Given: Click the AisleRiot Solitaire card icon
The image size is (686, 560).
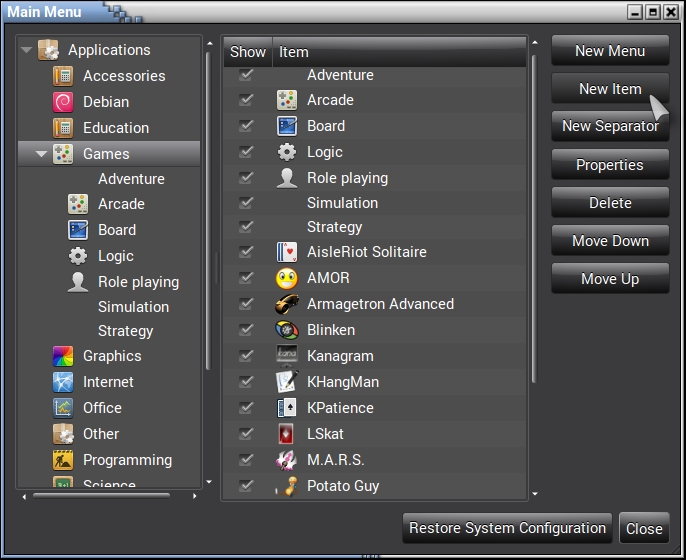Looking at the screenshot, I should pyautogui.click(x=287, y=252).
